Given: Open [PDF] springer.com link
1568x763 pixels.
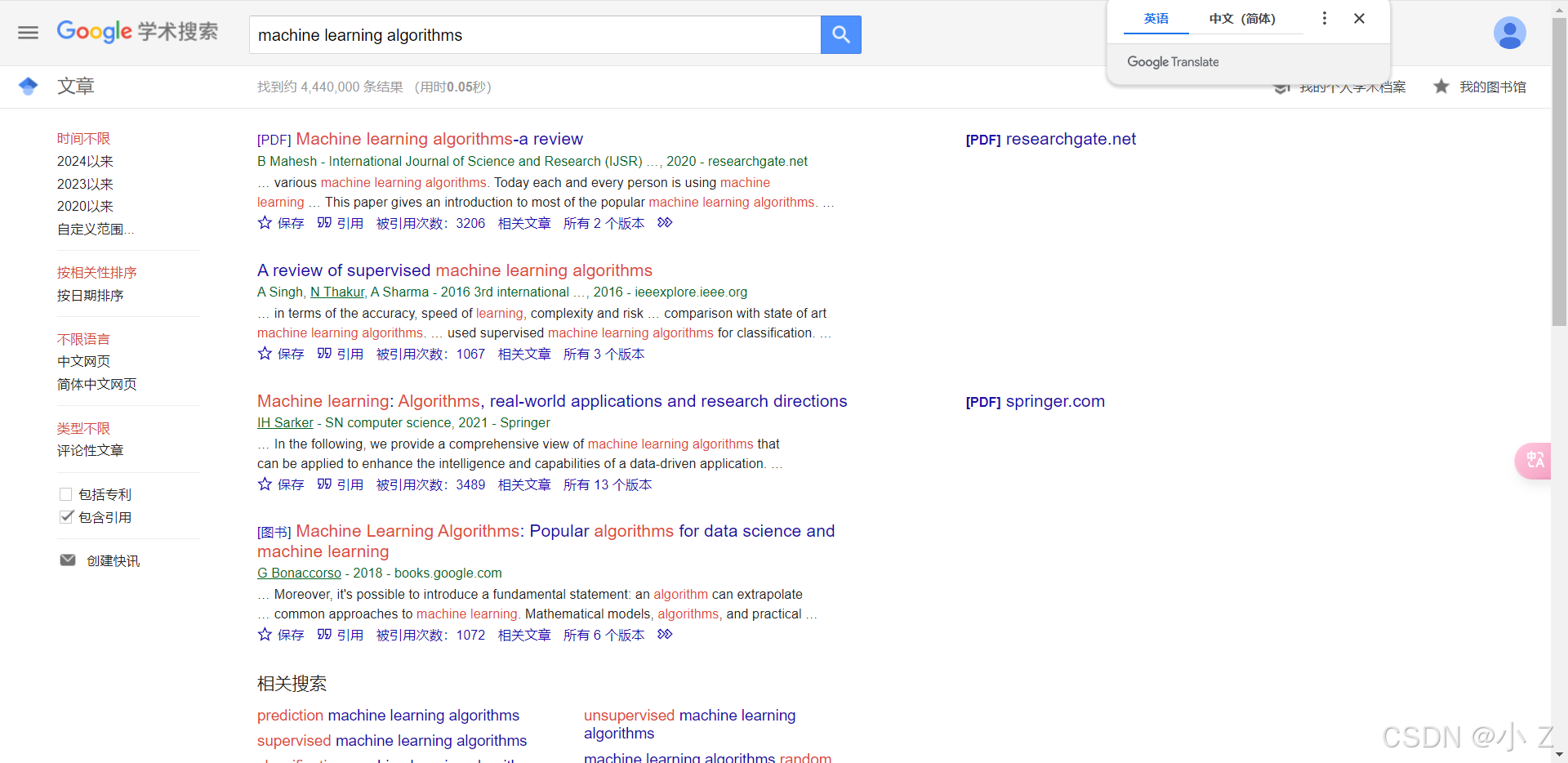Looking at the screenshot, I should 1035,401.
